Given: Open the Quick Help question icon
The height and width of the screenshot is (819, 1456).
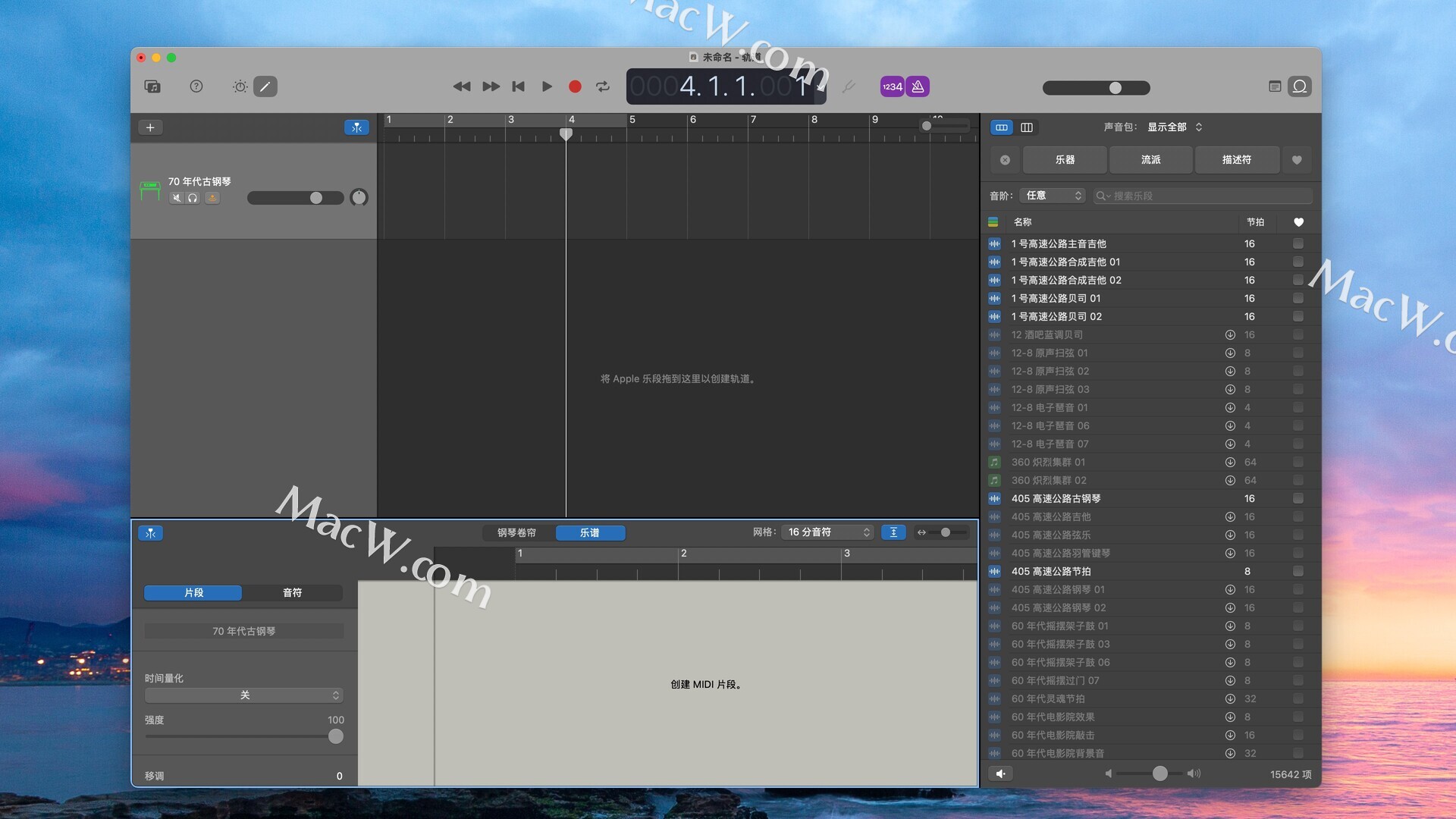Looking at the screenshot, I should [196, 86].
